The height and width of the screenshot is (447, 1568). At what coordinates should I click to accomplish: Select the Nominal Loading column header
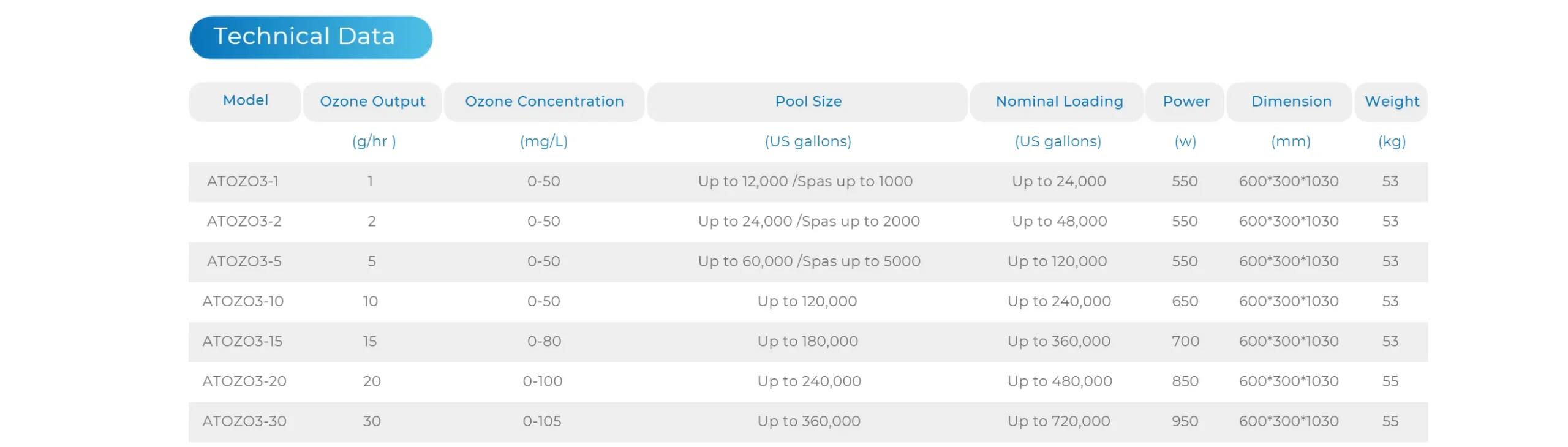(1059, 102)
